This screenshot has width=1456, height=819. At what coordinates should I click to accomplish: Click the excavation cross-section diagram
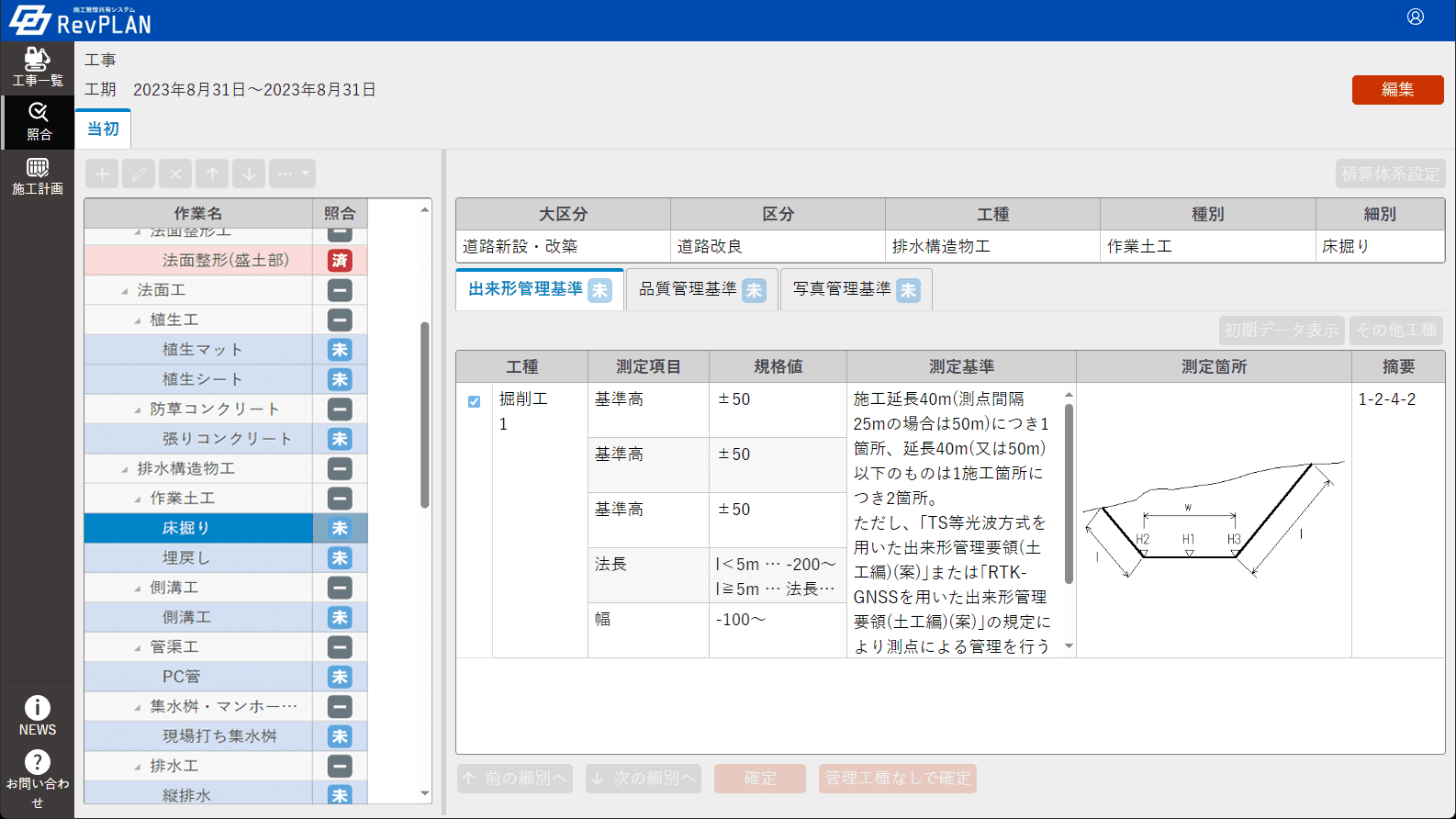tap(1214, 519)
